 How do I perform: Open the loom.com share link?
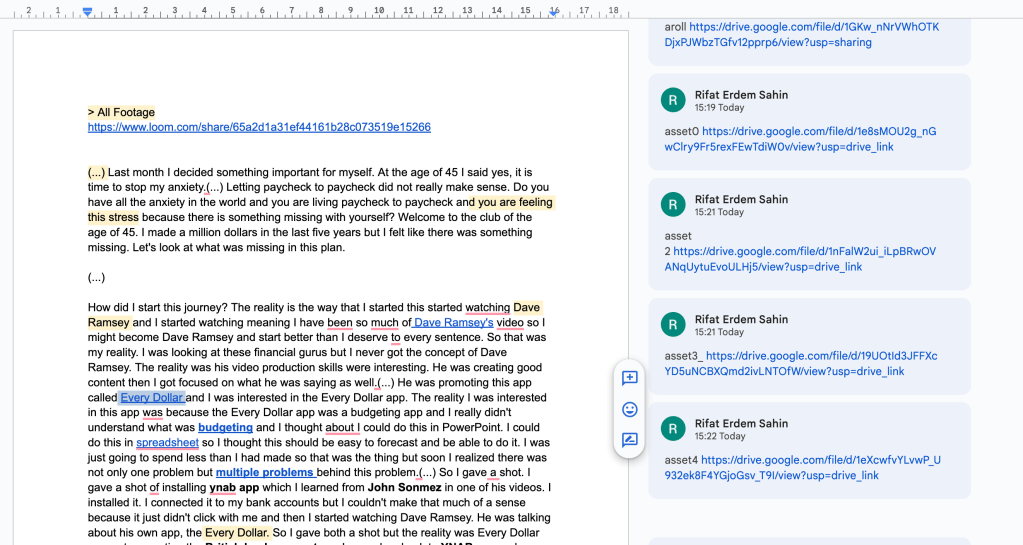[x=259, y=127]
